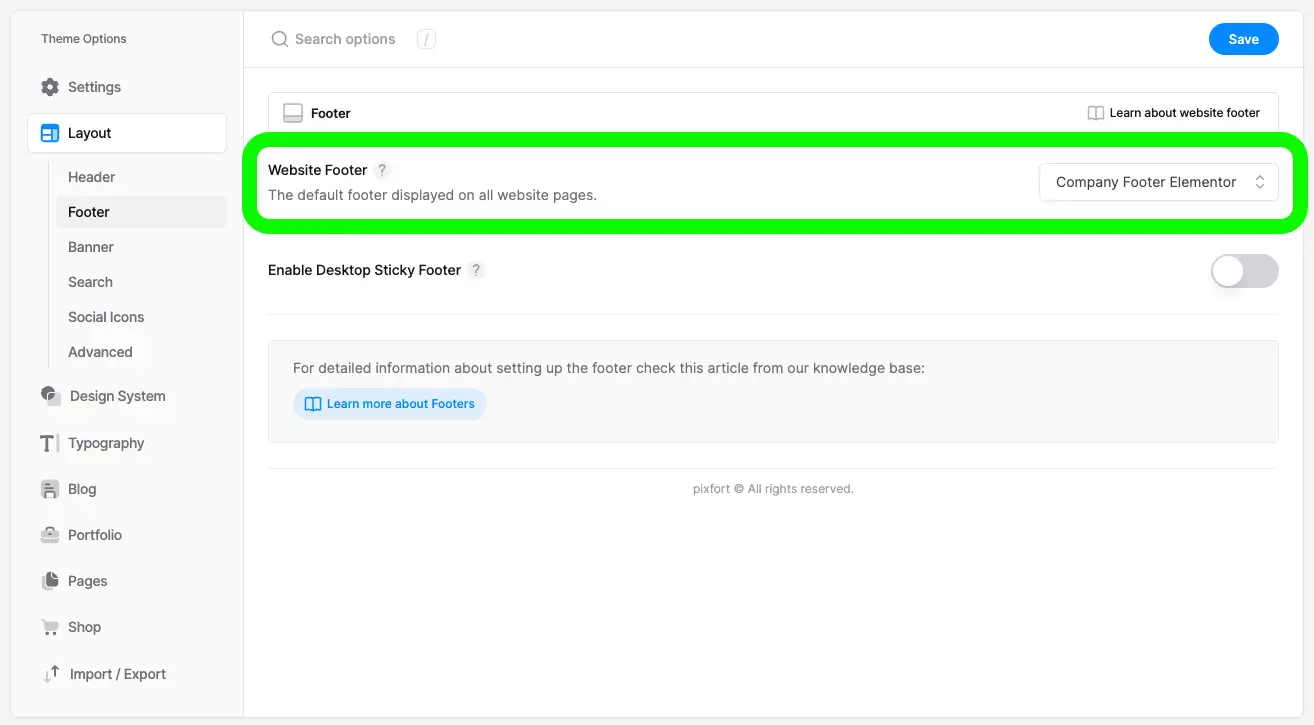The width and height of the screenshot is (1314, 725).
Task: Click the Enable Desktop Sticky Footer label
Action: 365,270
